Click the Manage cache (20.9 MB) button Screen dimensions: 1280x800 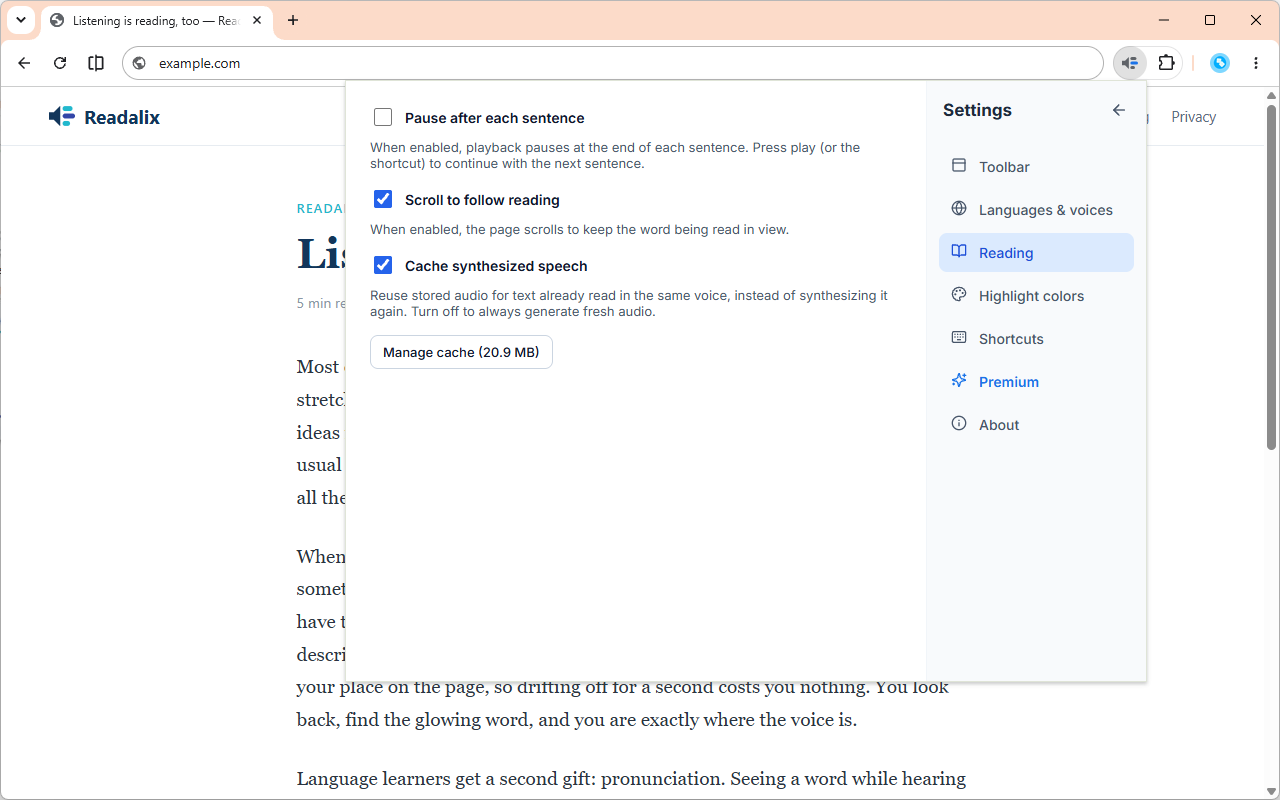pos(461,352)
